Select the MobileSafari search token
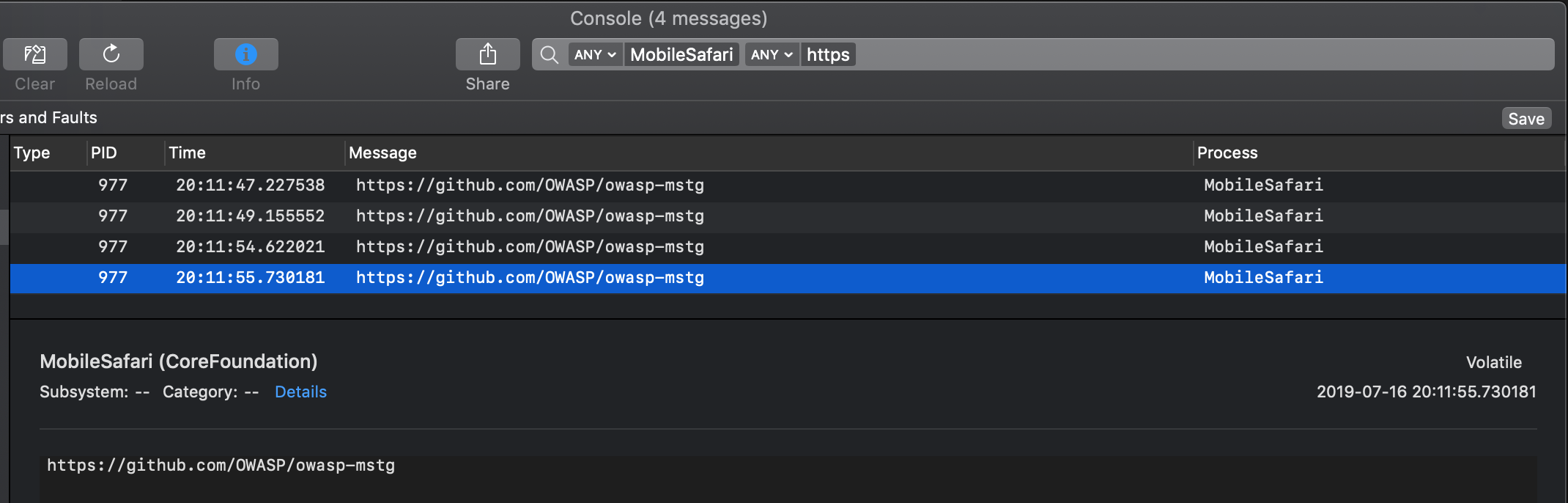The width and height of the screenshot is (1568, 503). pyautogui.click(x=681, y=55)
